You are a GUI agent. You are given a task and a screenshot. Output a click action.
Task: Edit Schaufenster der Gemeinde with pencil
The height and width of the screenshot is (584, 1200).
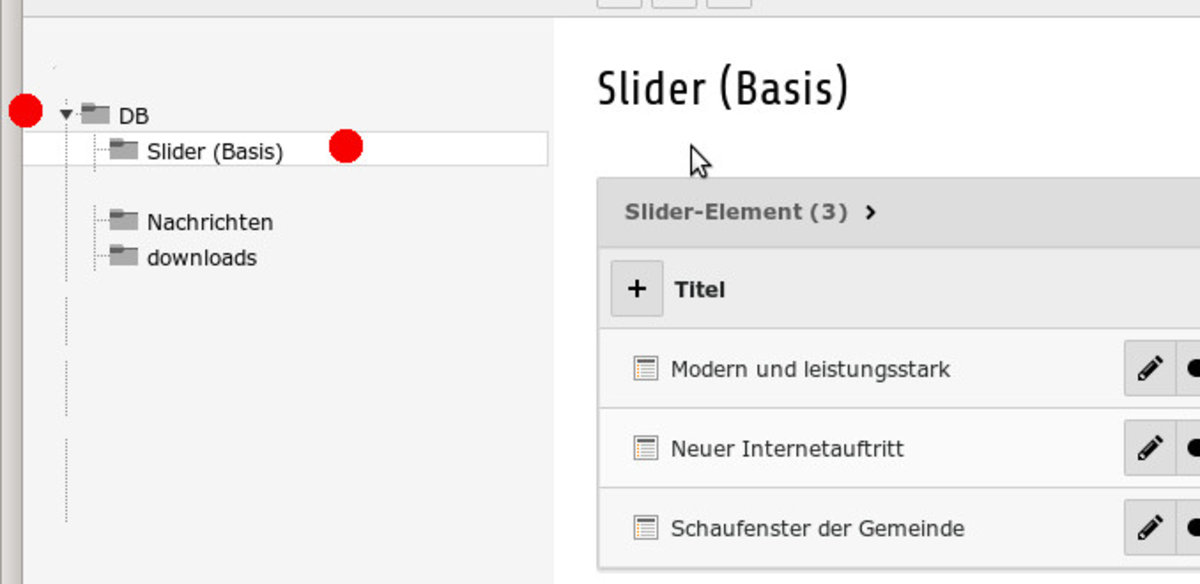click(1150, 527)
